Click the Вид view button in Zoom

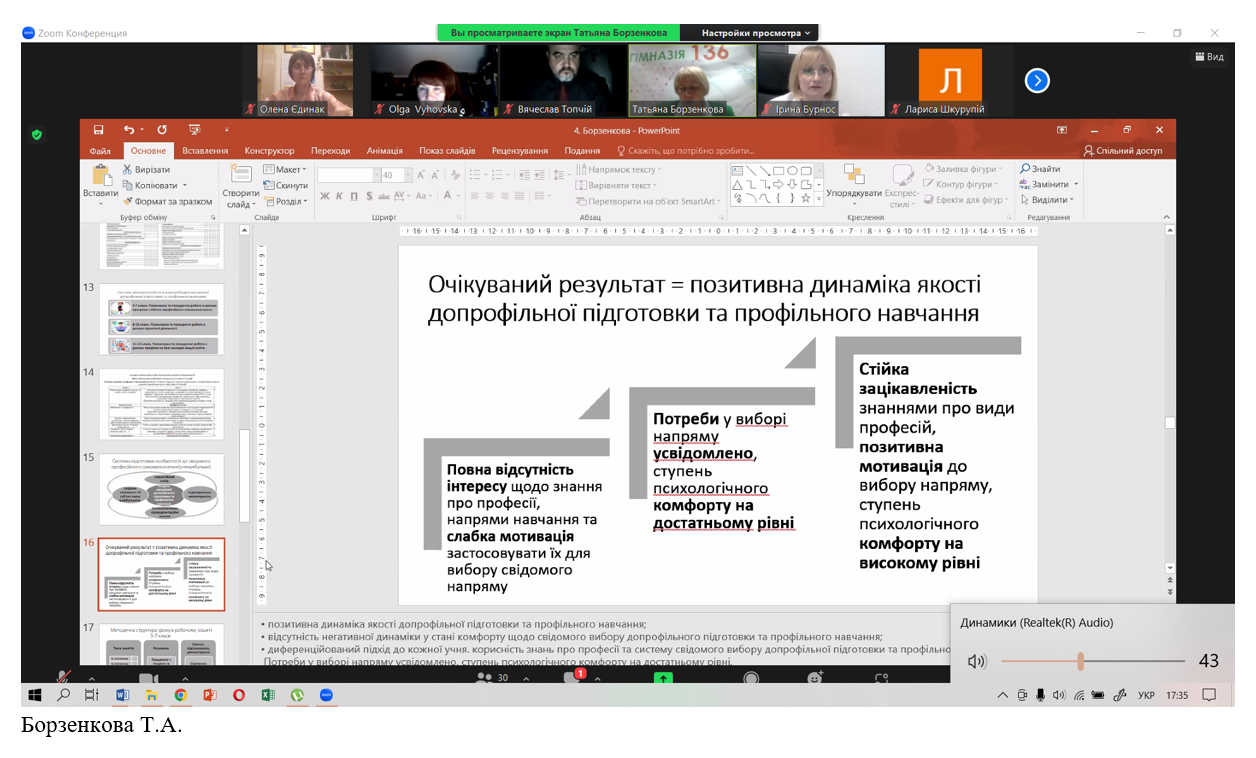1209,57
